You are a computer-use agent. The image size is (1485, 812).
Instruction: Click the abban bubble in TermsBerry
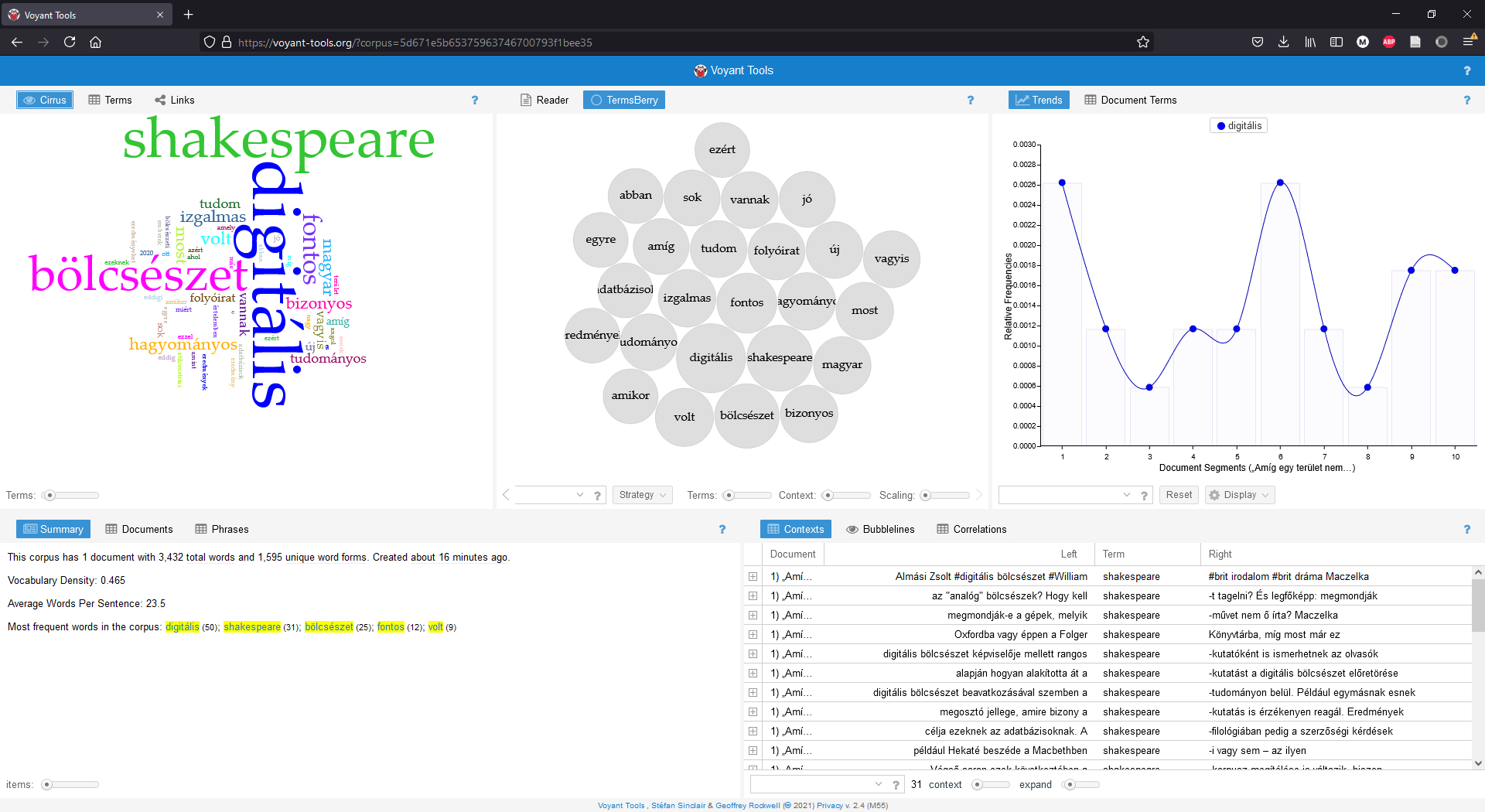(636, 196)
